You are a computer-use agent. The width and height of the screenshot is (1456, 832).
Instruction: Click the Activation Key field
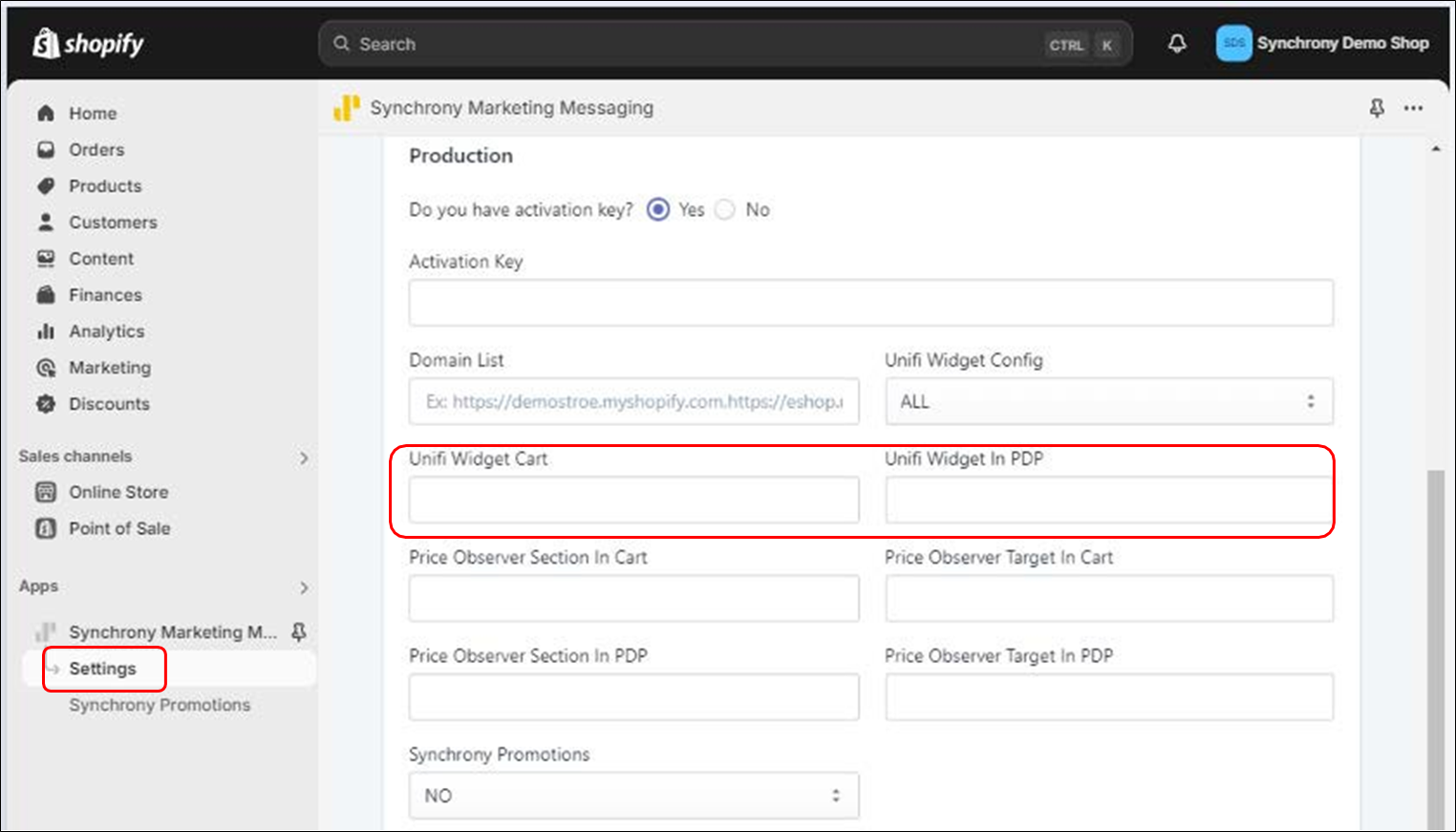point(871,303)
